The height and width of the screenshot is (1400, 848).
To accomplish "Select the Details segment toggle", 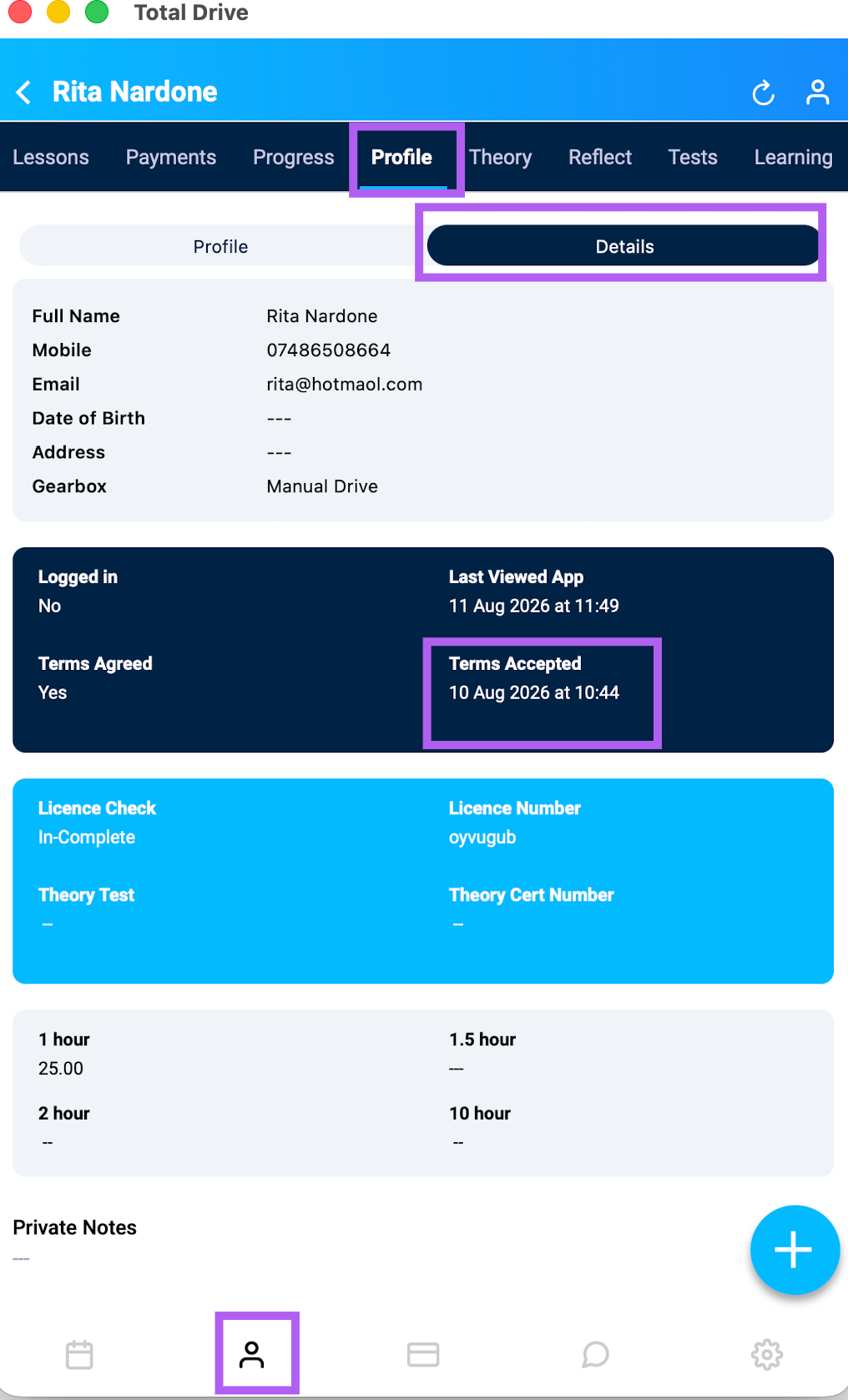I will point(624,246).
